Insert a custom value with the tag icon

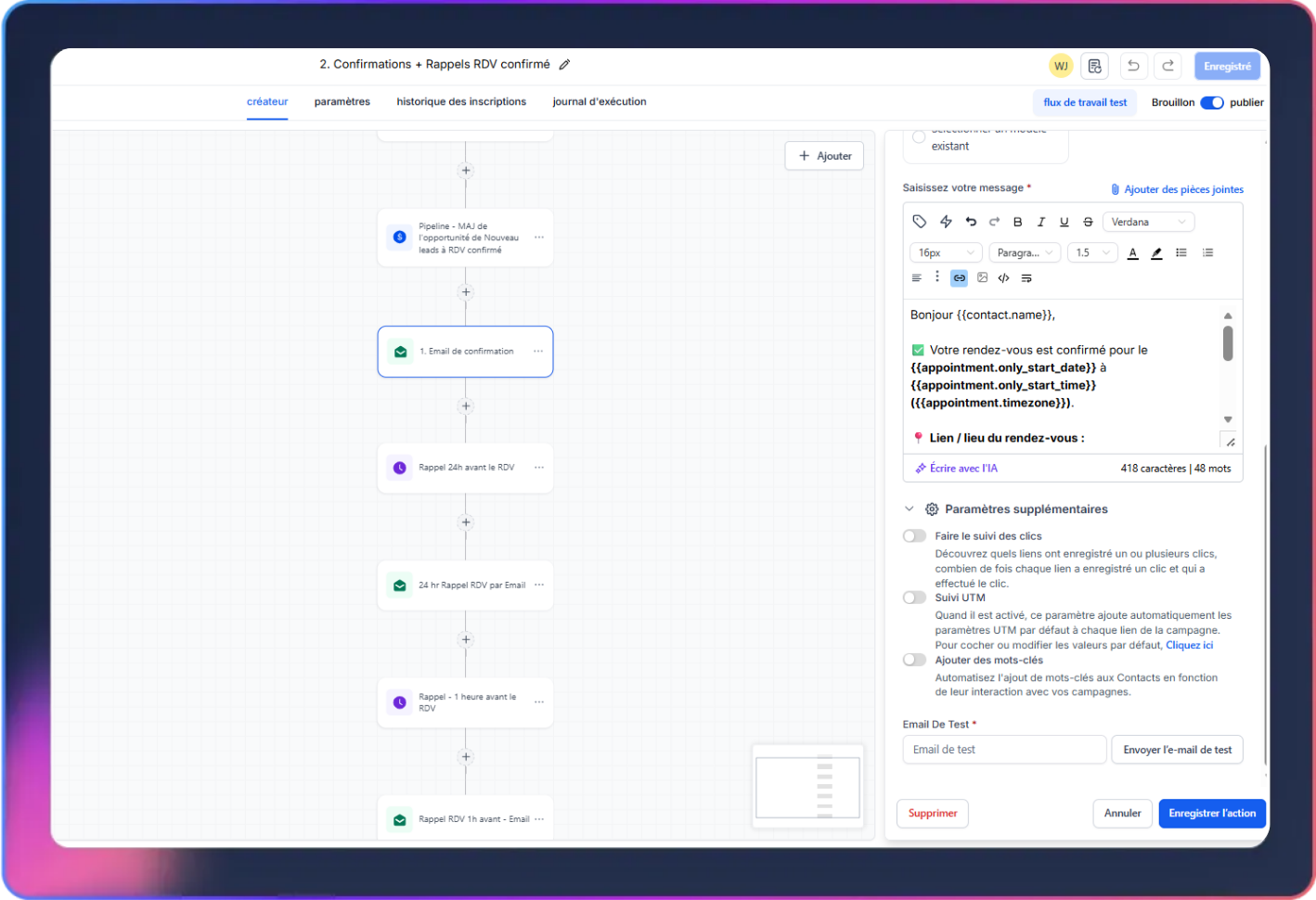coord(919,222)
